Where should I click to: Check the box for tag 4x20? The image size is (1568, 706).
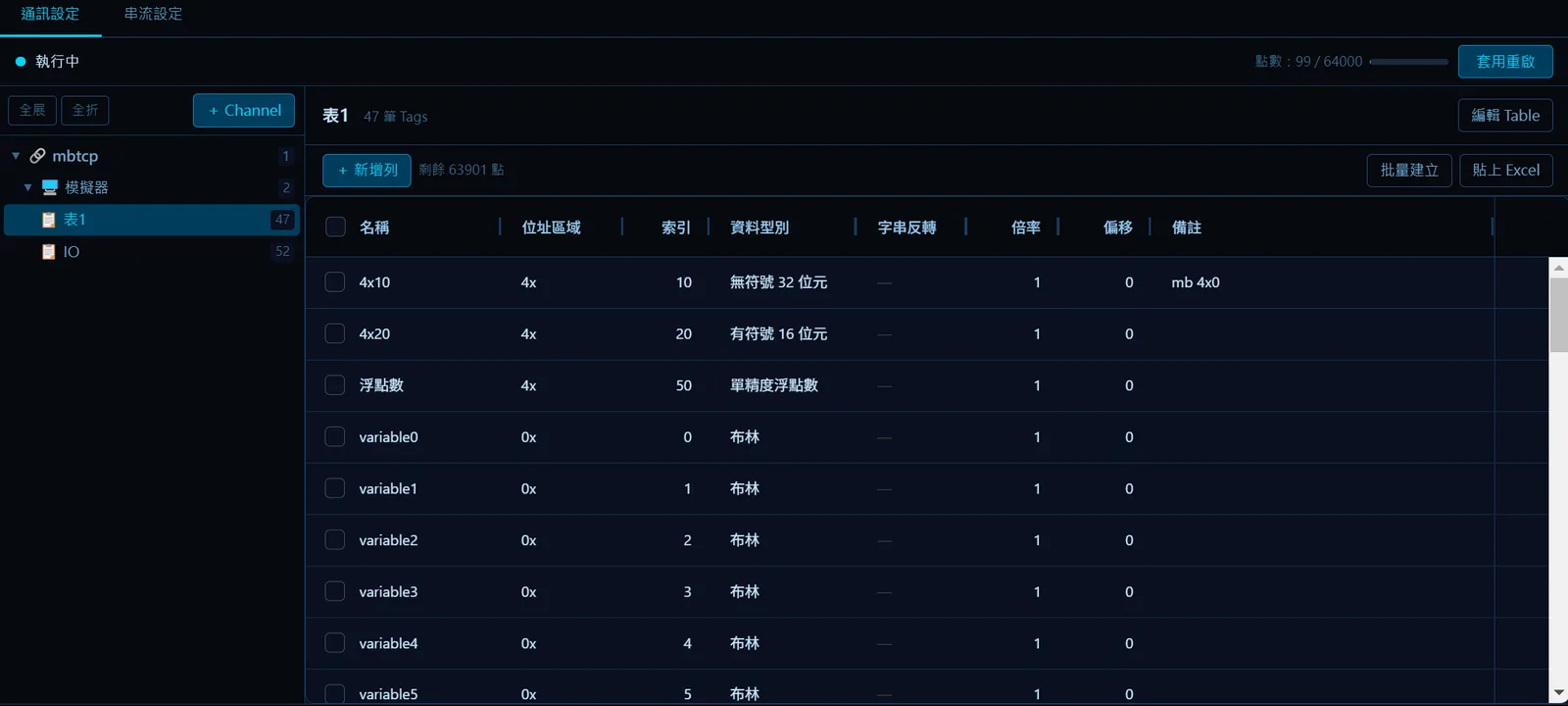click(335, 333)
